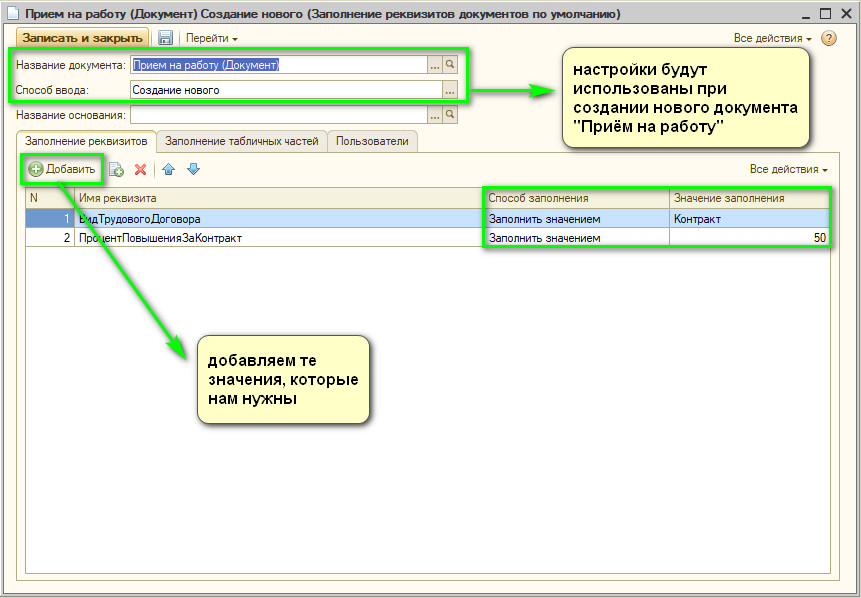Click the Способ заполнения column header
Screen dimensions: 861x598
tap(575, 198)
